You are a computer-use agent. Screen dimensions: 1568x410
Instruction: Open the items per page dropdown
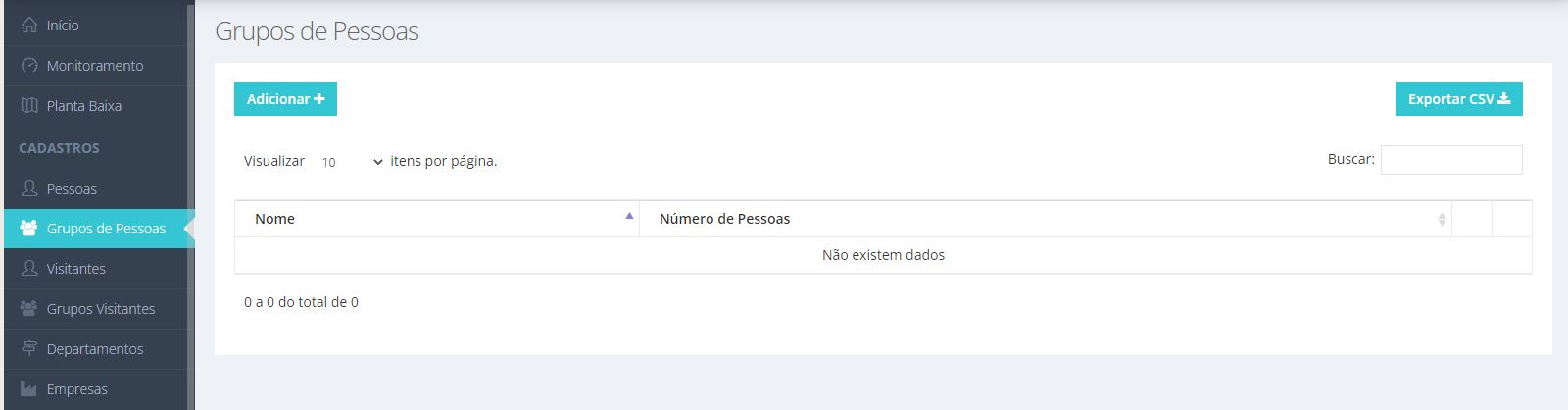(x=351, y=162)
